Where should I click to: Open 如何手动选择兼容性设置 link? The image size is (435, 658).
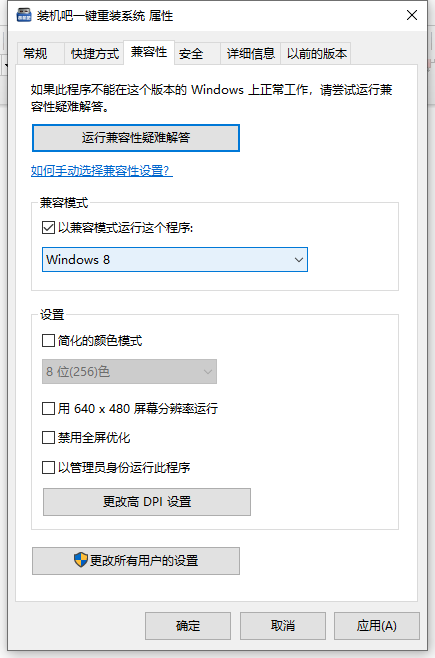(102, 171)
